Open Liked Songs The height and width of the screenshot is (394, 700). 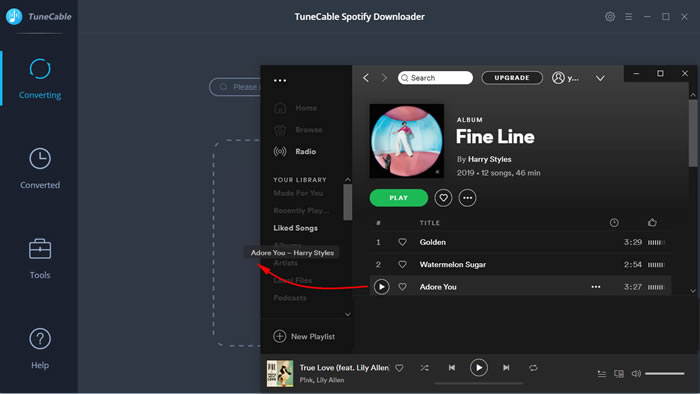click(x=296, y=228)
